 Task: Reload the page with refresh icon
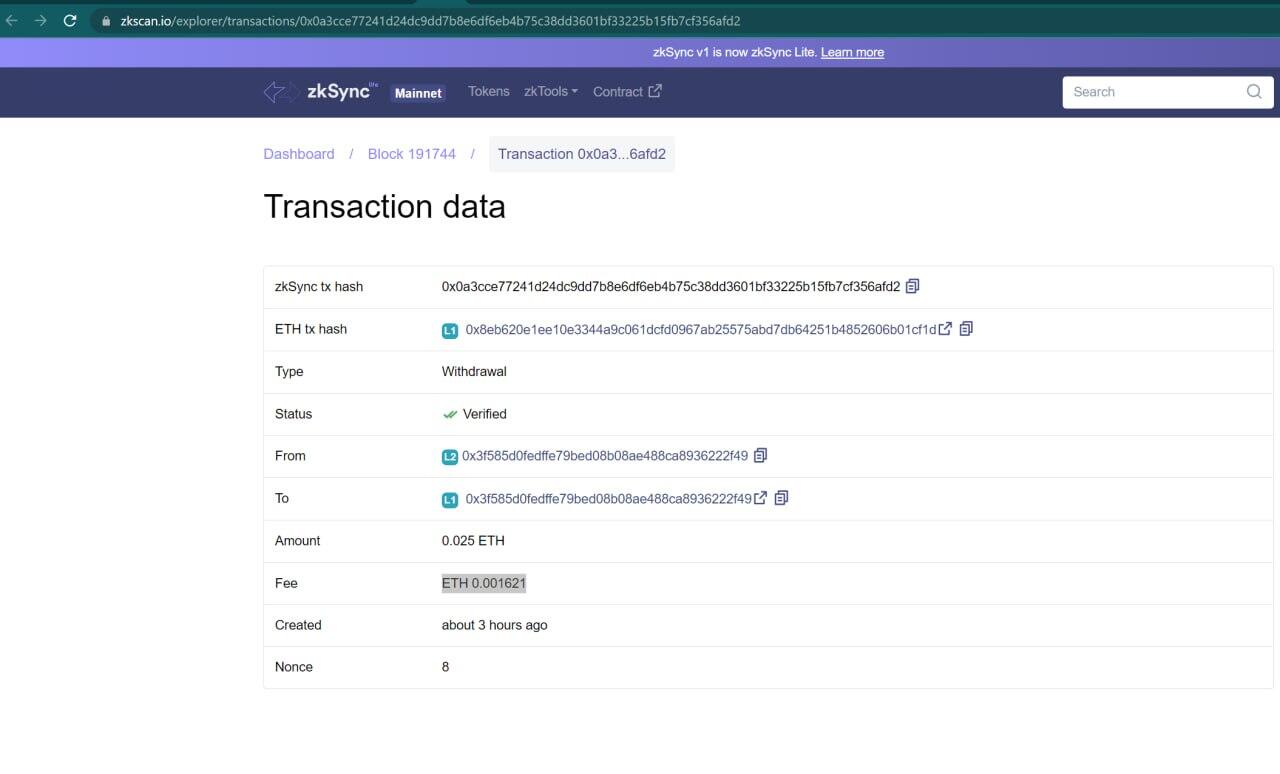(70, 20)
